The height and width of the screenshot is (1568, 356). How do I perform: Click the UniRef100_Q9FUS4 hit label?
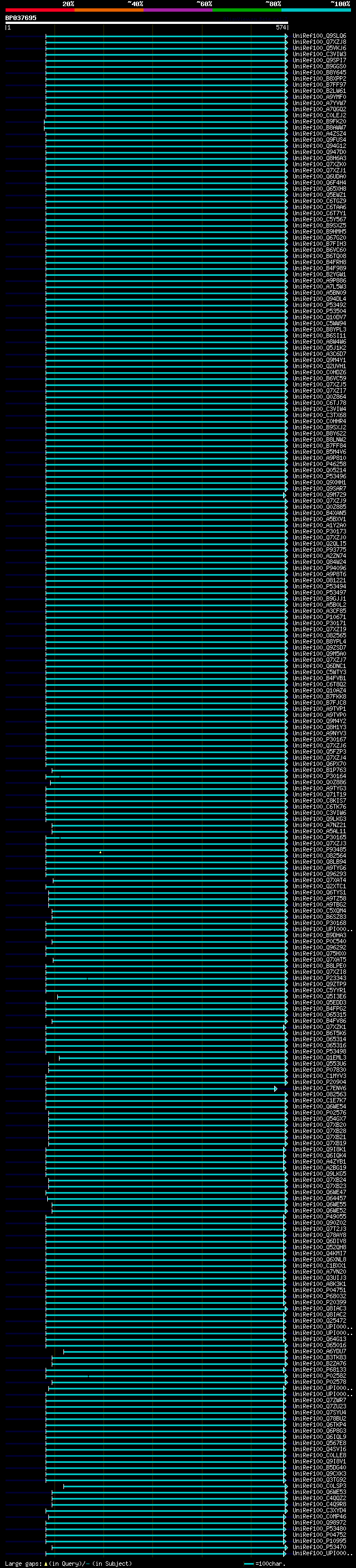319,140
